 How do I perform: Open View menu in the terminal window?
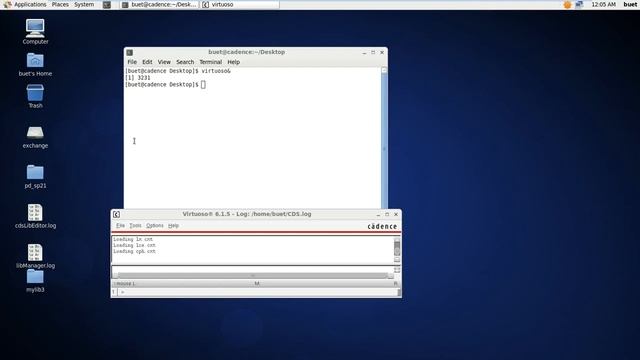tap(164, 62)
